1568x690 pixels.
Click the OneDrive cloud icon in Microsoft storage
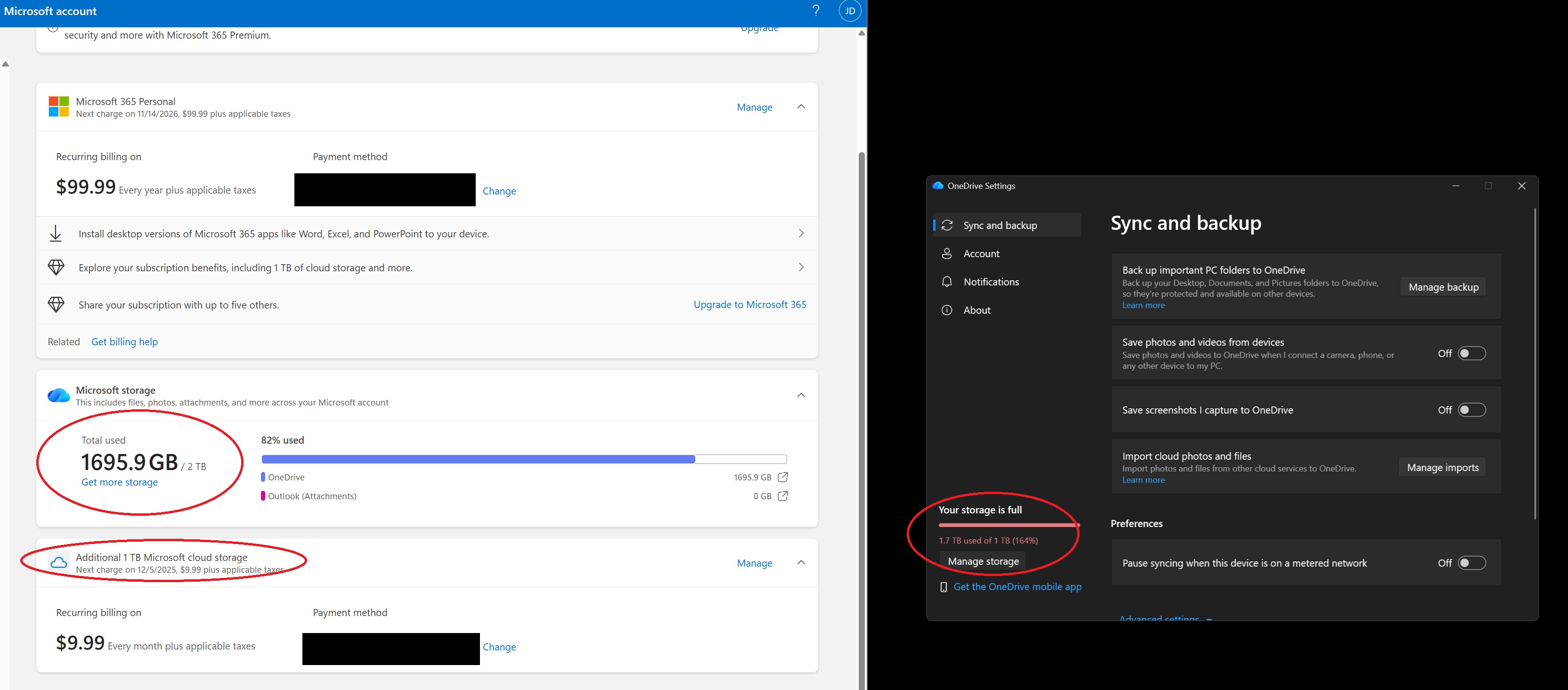coord(59,396)
